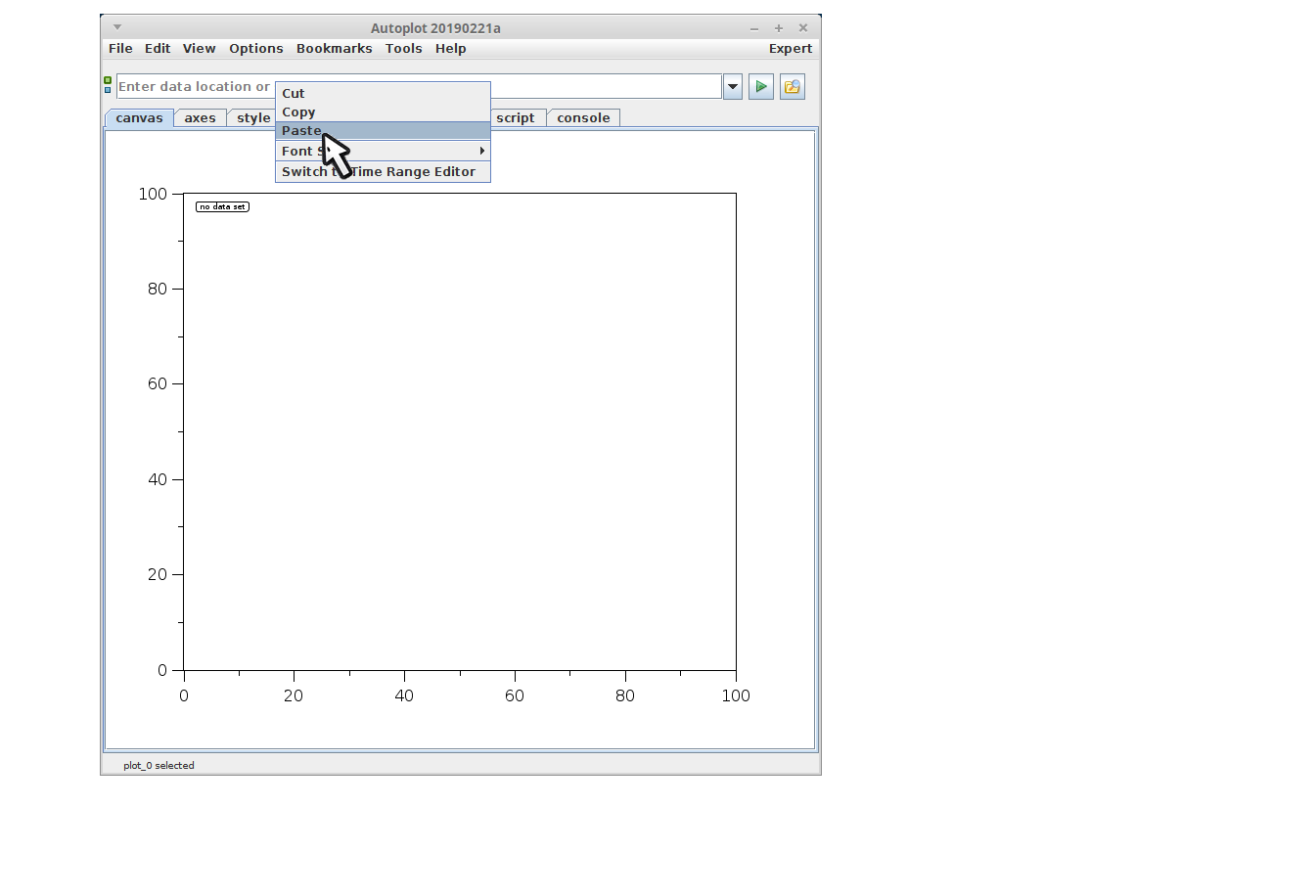This screenshot has width=1316, height=896.
Task: Close the Autoplot window
Action: (x=803, y=28)
